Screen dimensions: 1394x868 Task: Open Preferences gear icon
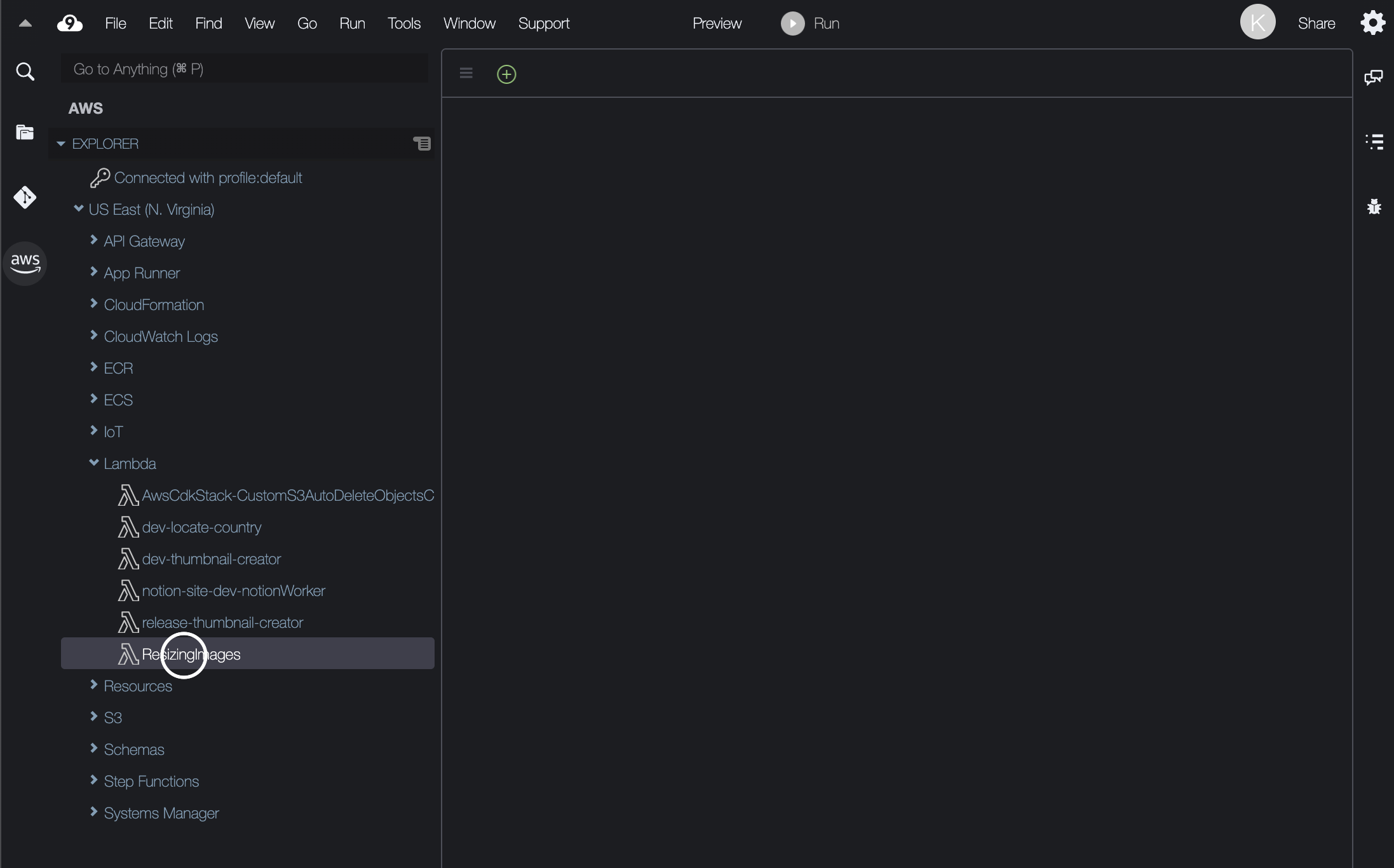[x=1372, y=24]
